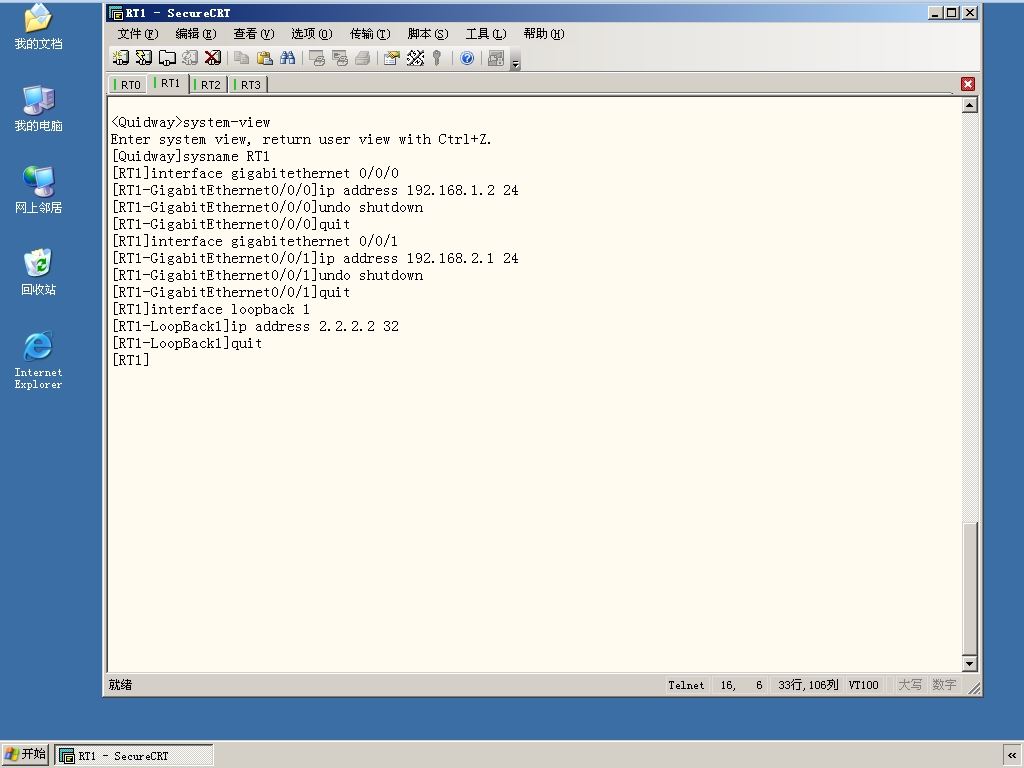The height and width of the screenshot is (768, 1024).
Task: Click the Auto Print printer icon
Action: click(362, 58)
